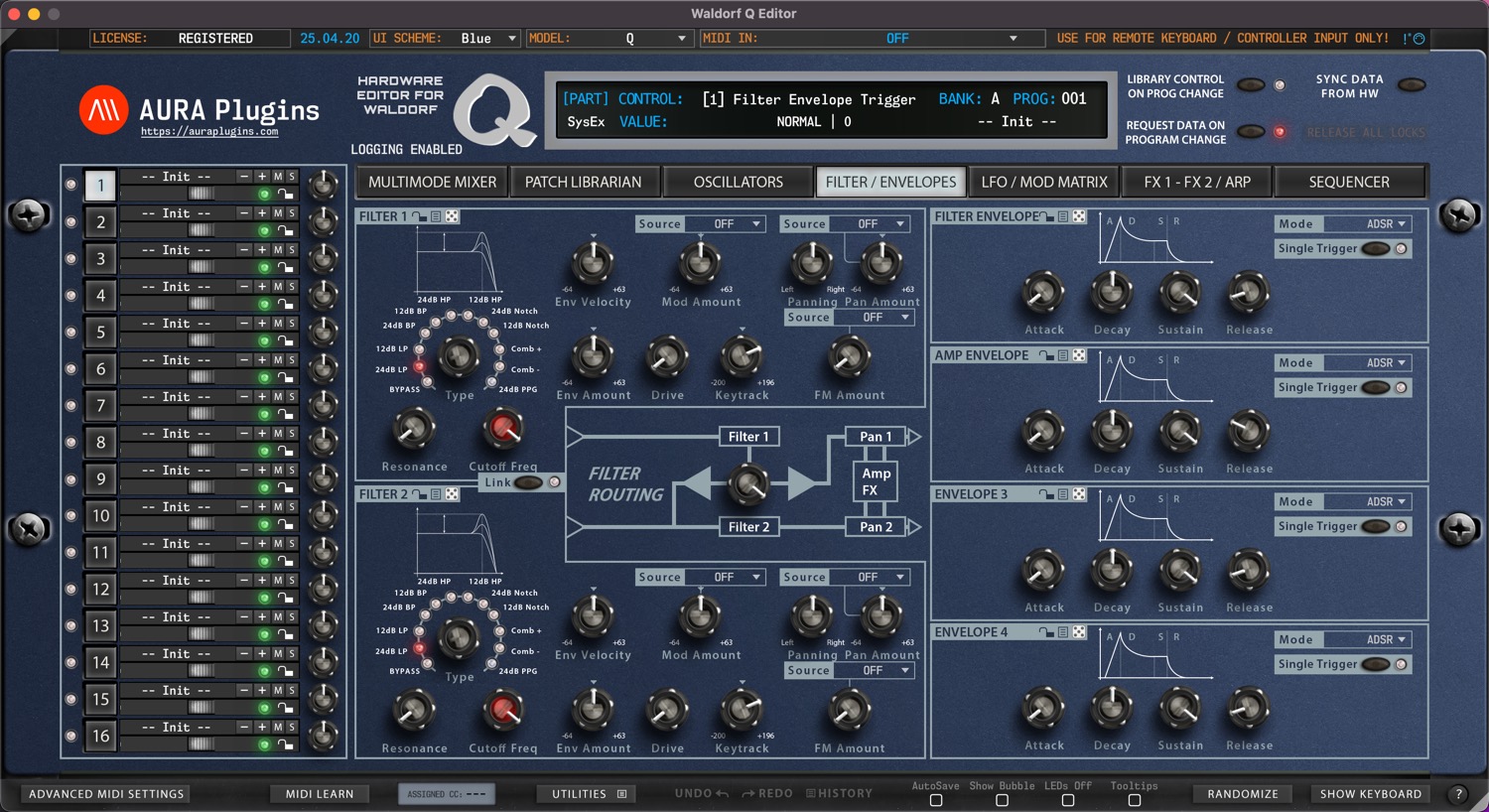
Task: Switch to the Multimode Mixer tab
Action: (432, 183)
